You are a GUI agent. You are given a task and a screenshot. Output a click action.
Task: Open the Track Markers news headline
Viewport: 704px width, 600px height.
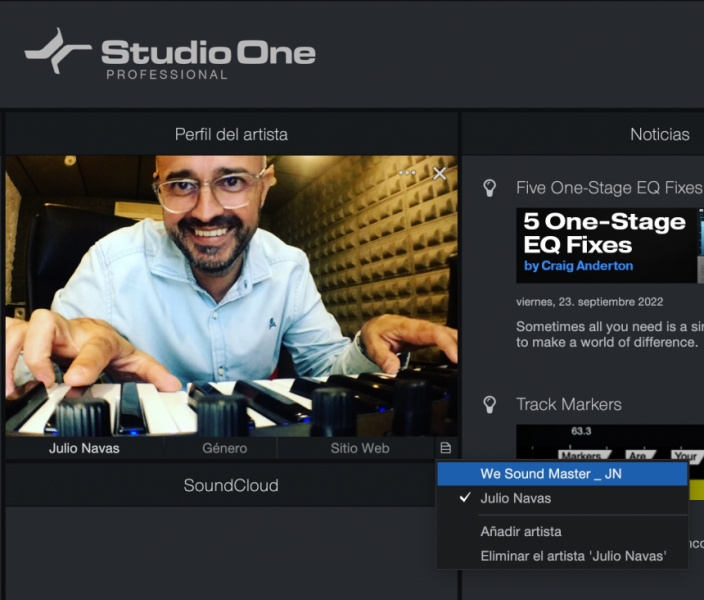pos(569,404)
